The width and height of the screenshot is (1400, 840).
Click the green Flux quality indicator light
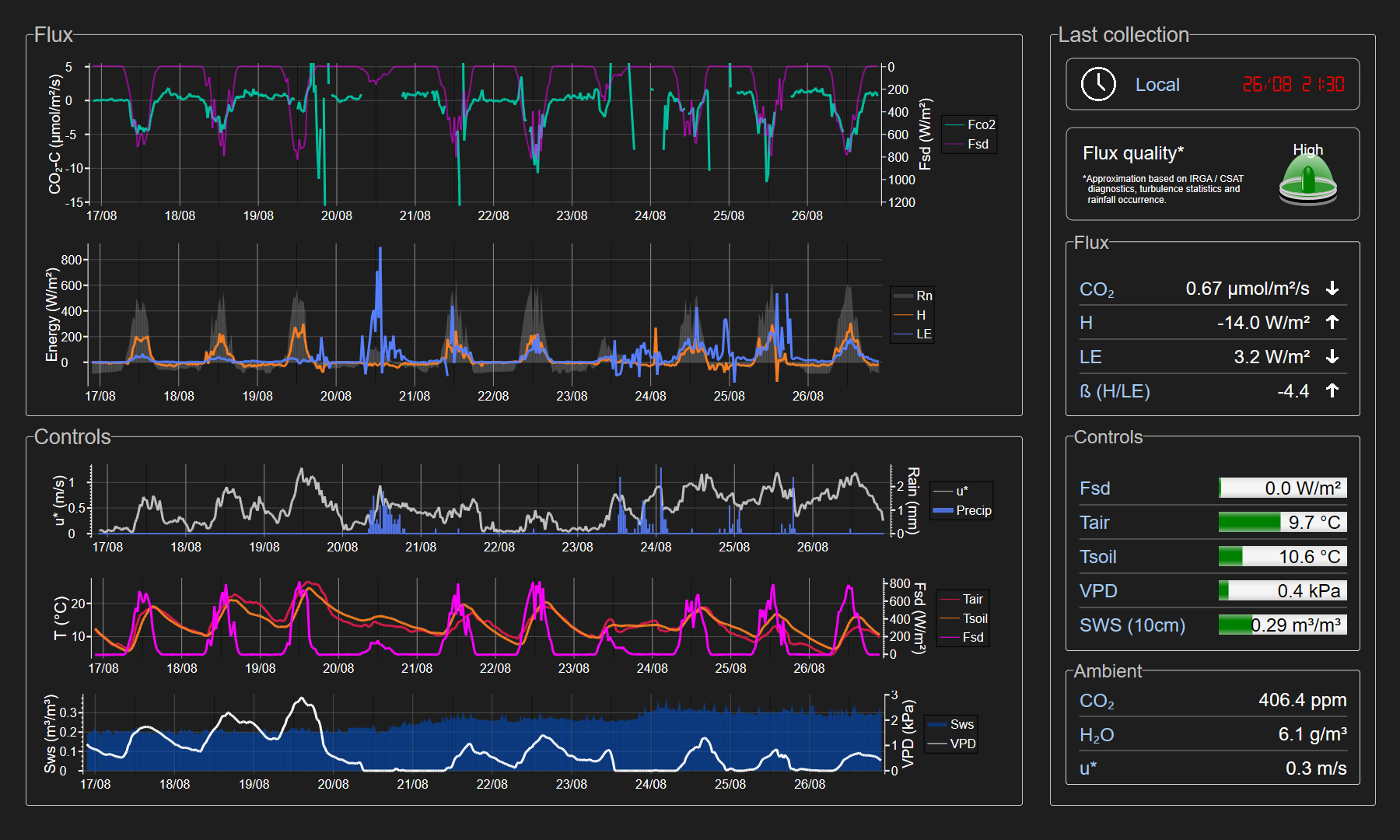pyautogui.click(x=1307, y=178)
